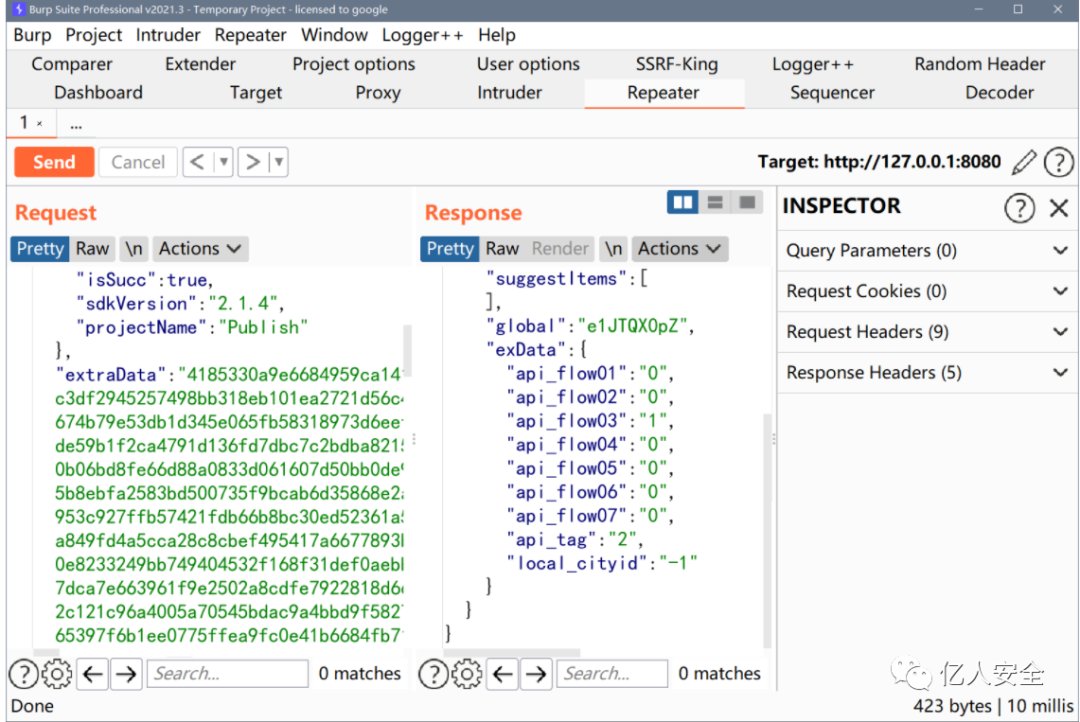Open the Project menu
Image resolution: width=1080 pixels, height=722 pixels.
coord(94,35)
